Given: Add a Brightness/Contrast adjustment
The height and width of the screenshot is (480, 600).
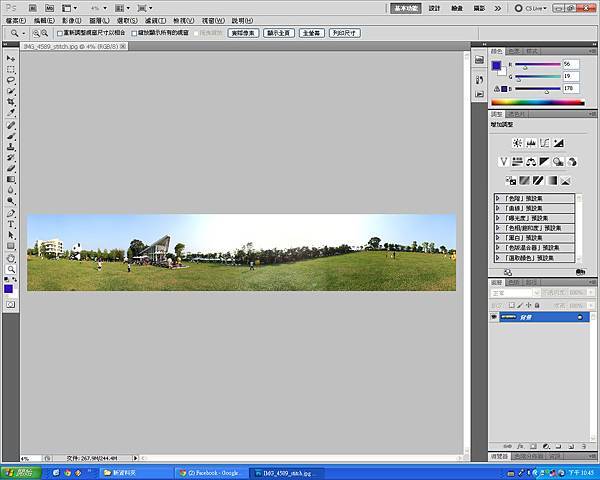Looking at the screenshot, I should [517, 143].
